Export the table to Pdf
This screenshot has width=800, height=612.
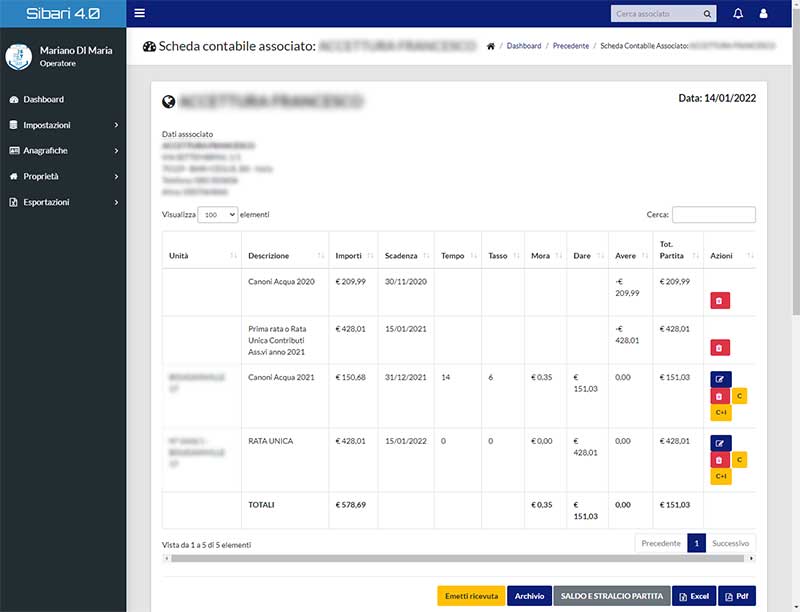pos(737,596)
